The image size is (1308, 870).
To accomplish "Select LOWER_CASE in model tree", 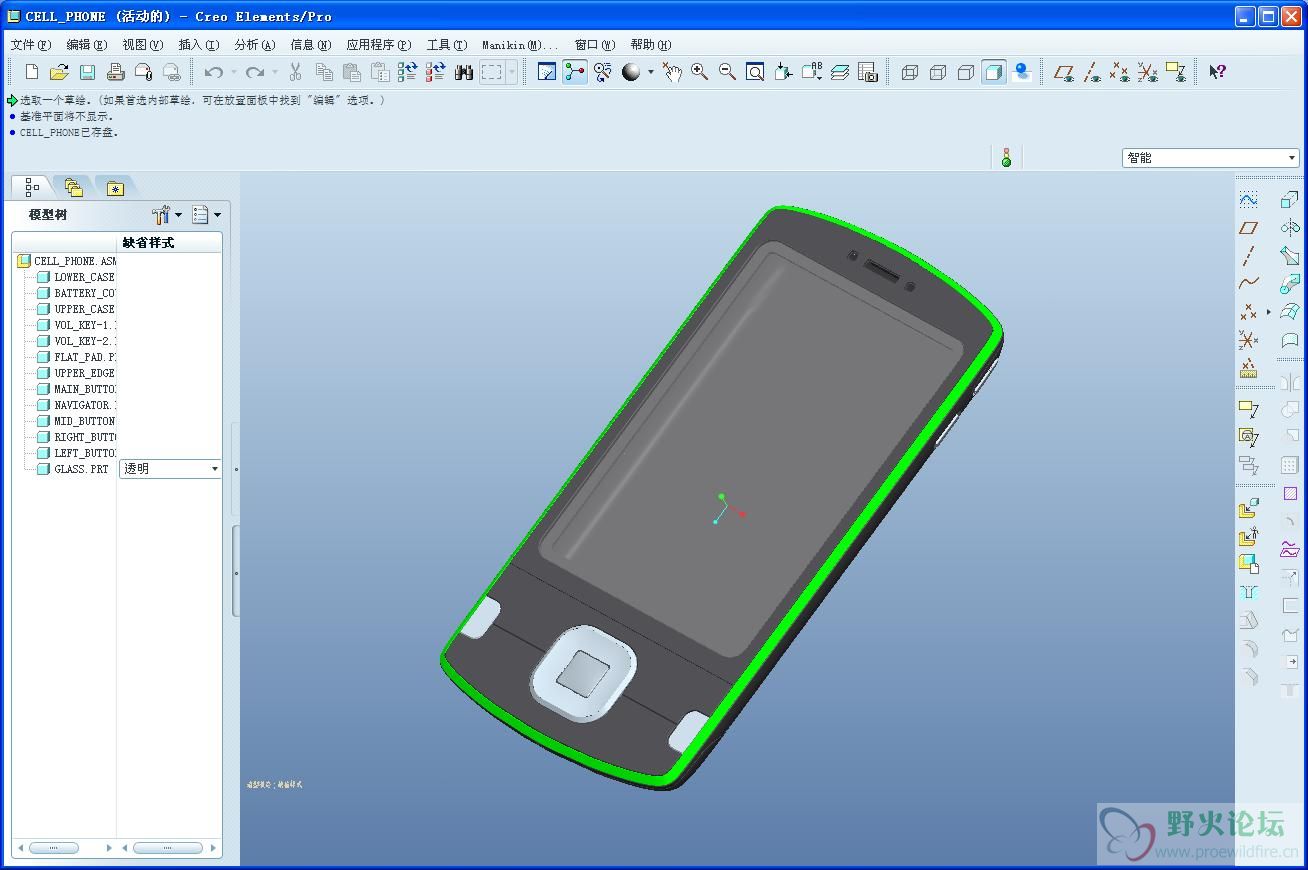I will [84, 277].
